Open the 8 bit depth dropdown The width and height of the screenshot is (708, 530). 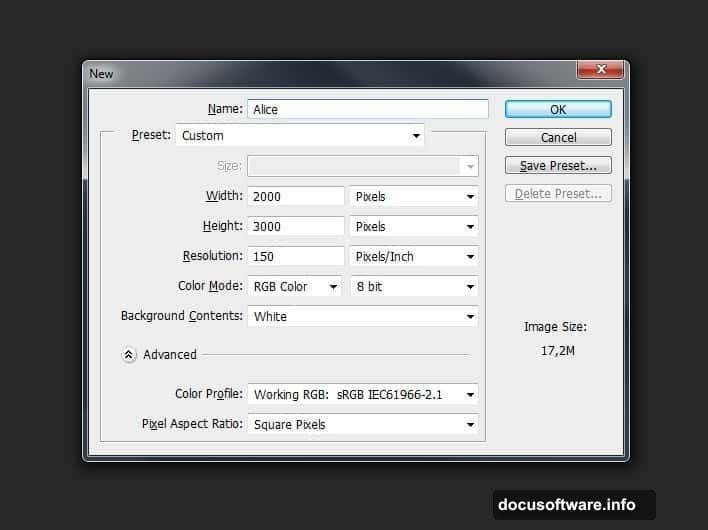tap(413, 287)
